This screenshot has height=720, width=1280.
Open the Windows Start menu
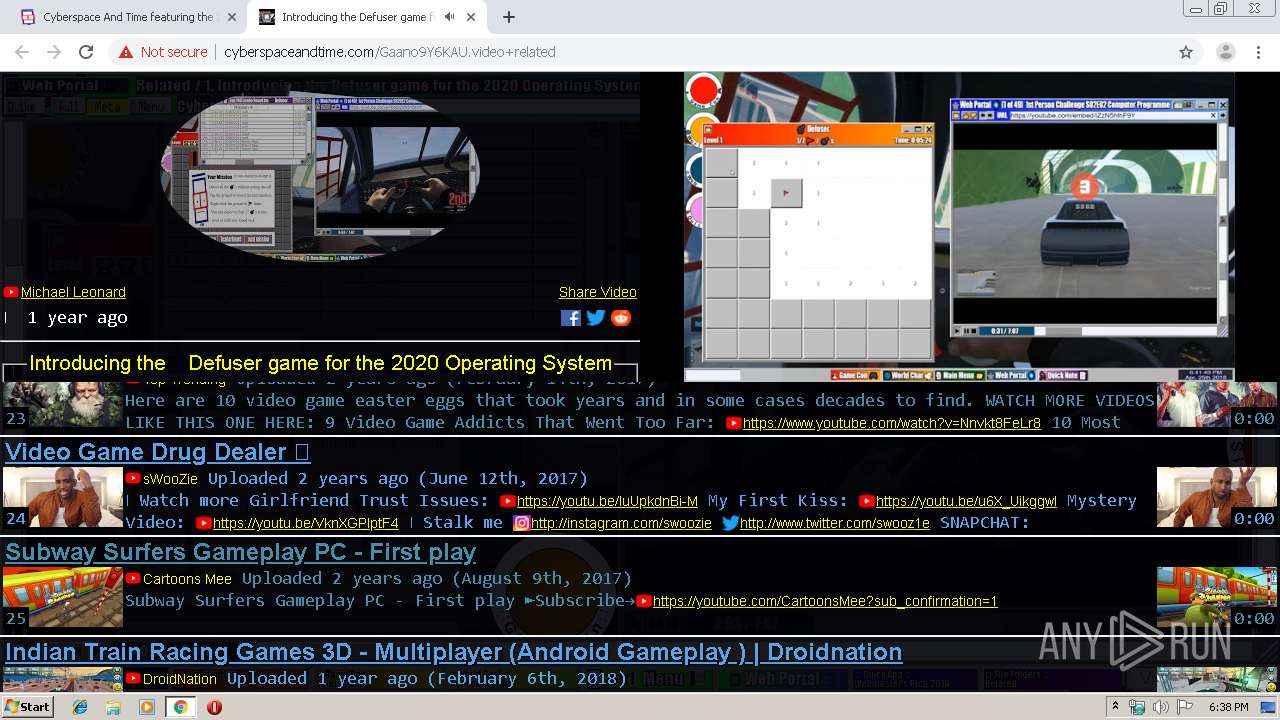[x=27, y=706]
